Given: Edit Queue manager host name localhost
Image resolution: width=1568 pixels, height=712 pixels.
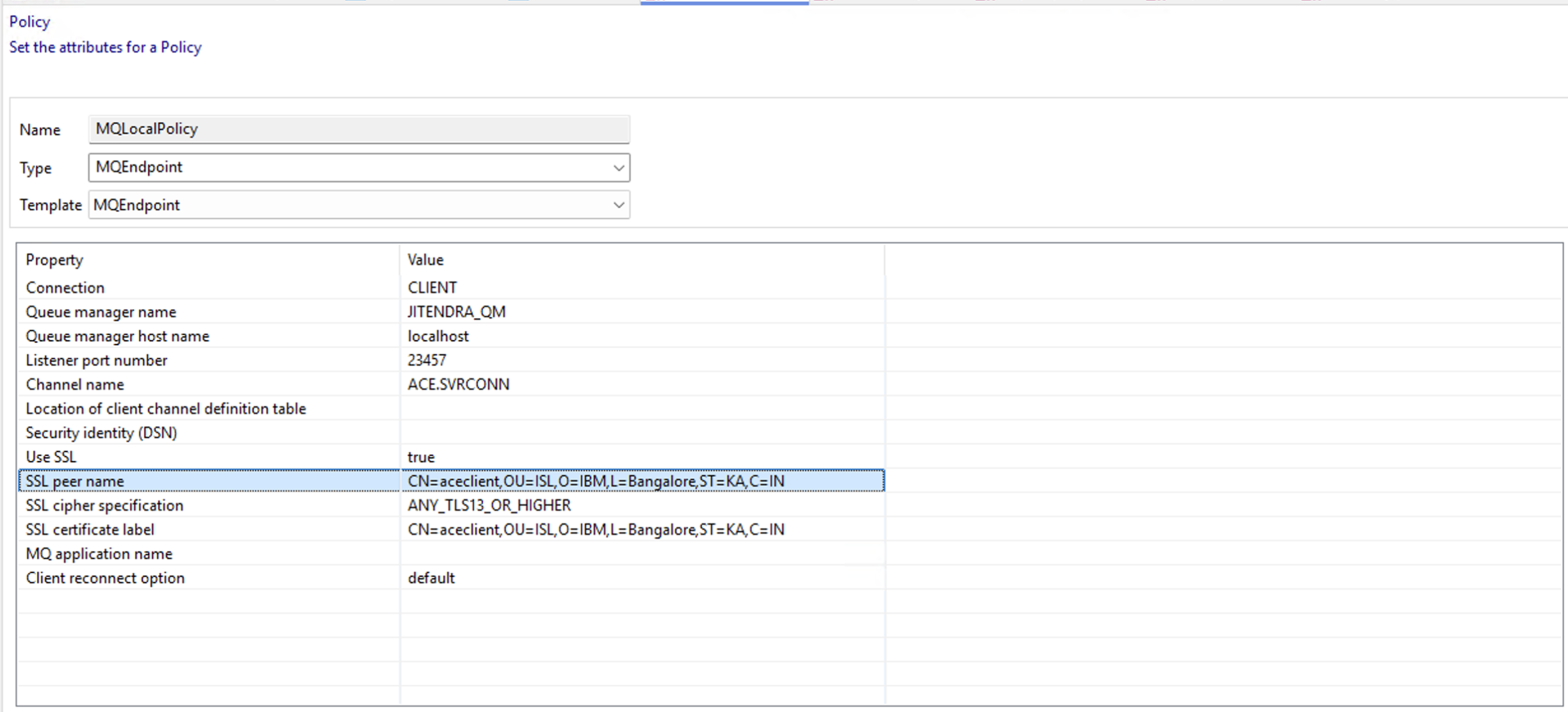Looking at the screenshot, I should 438,336.
